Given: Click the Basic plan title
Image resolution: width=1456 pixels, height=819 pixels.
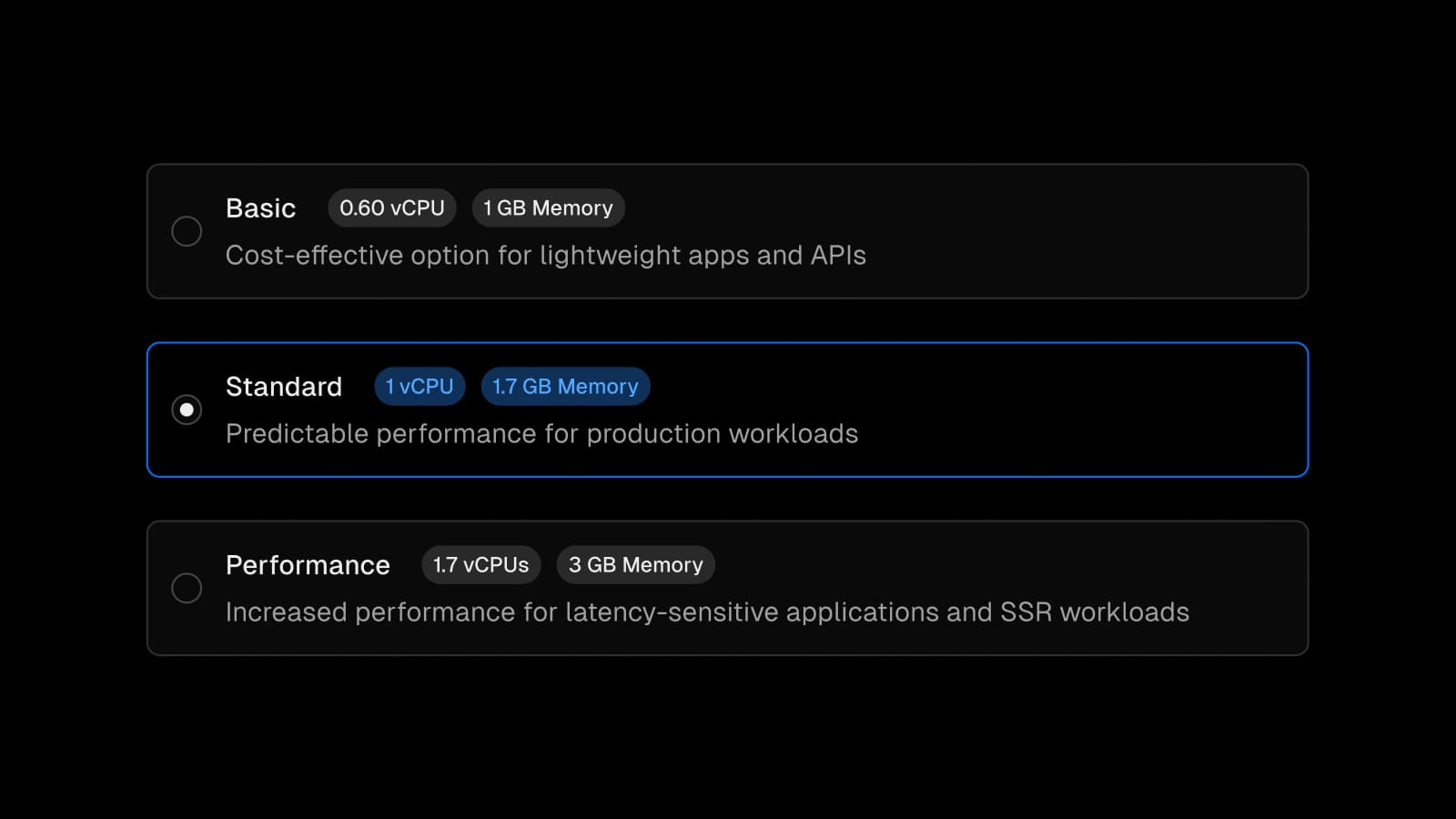Looking at the screenshot, I should click(x=260, y=207).
